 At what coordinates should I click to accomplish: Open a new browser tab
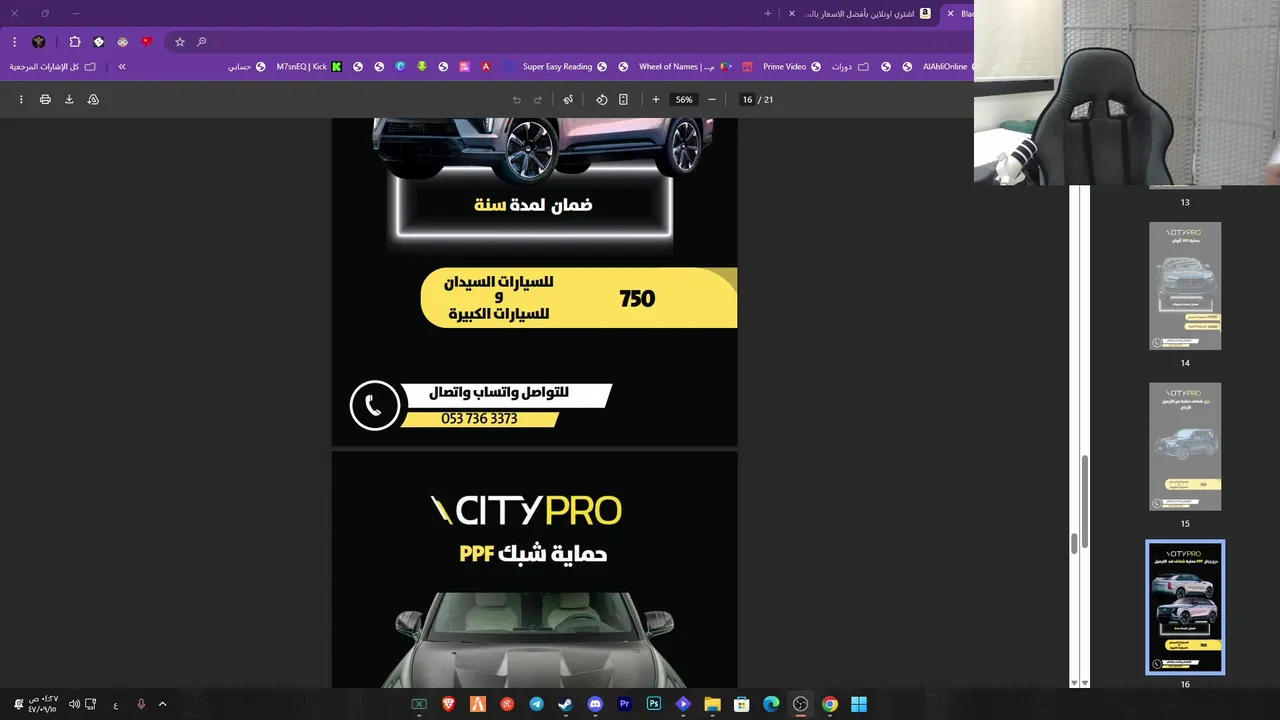pyautogui.click(x=768, y=14)
